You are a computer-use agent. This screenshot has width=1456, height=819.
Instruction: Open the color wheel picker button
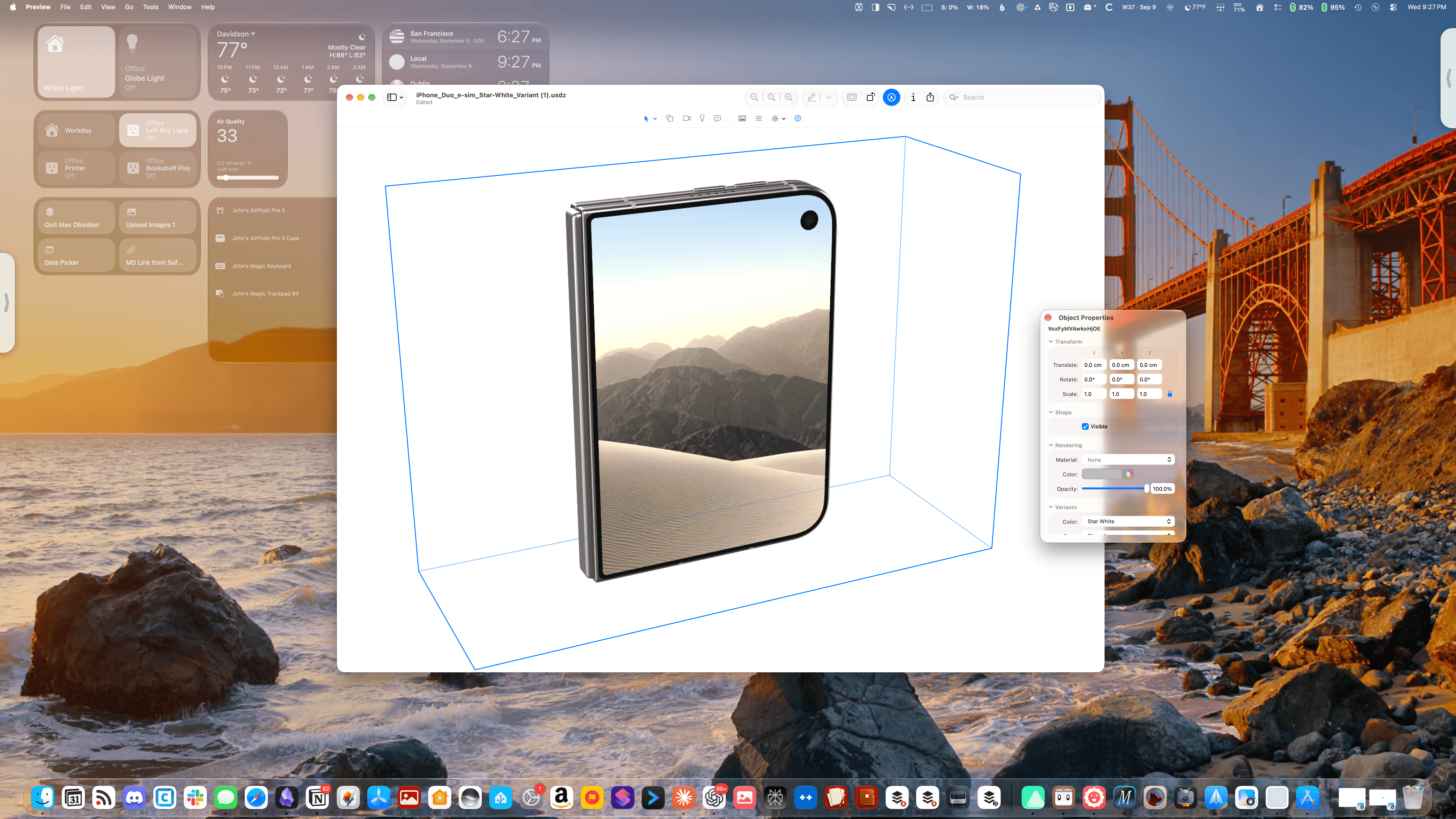point(1128,474)
